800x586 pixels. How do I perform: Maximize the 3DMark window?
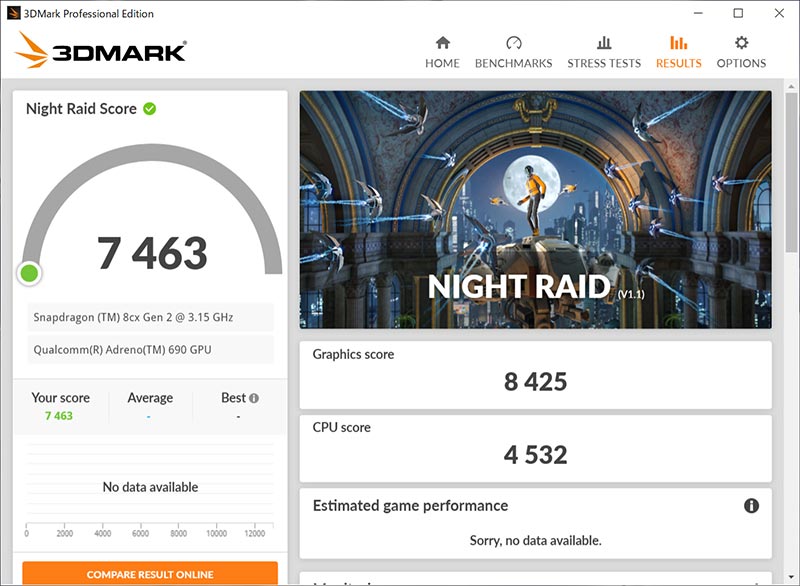(x=738, y=13)
